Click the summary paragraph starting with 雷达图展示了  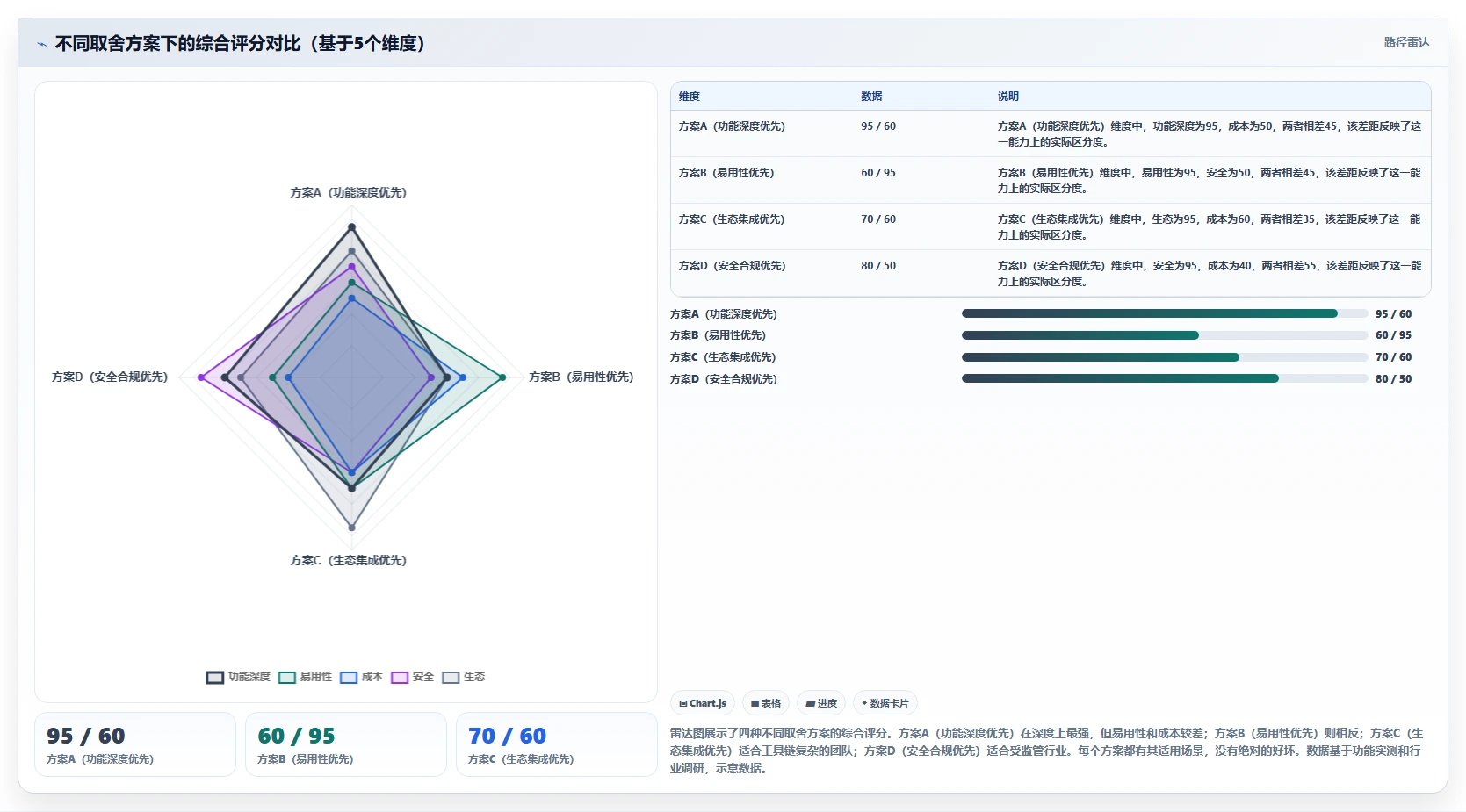pyautogui.click(x=1046, y=751)
